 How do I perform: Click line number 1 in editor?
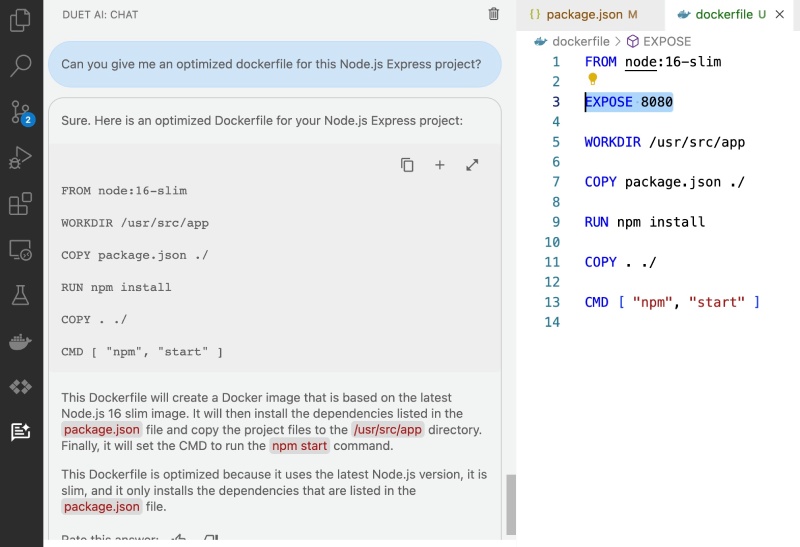(x=556, y=62)
